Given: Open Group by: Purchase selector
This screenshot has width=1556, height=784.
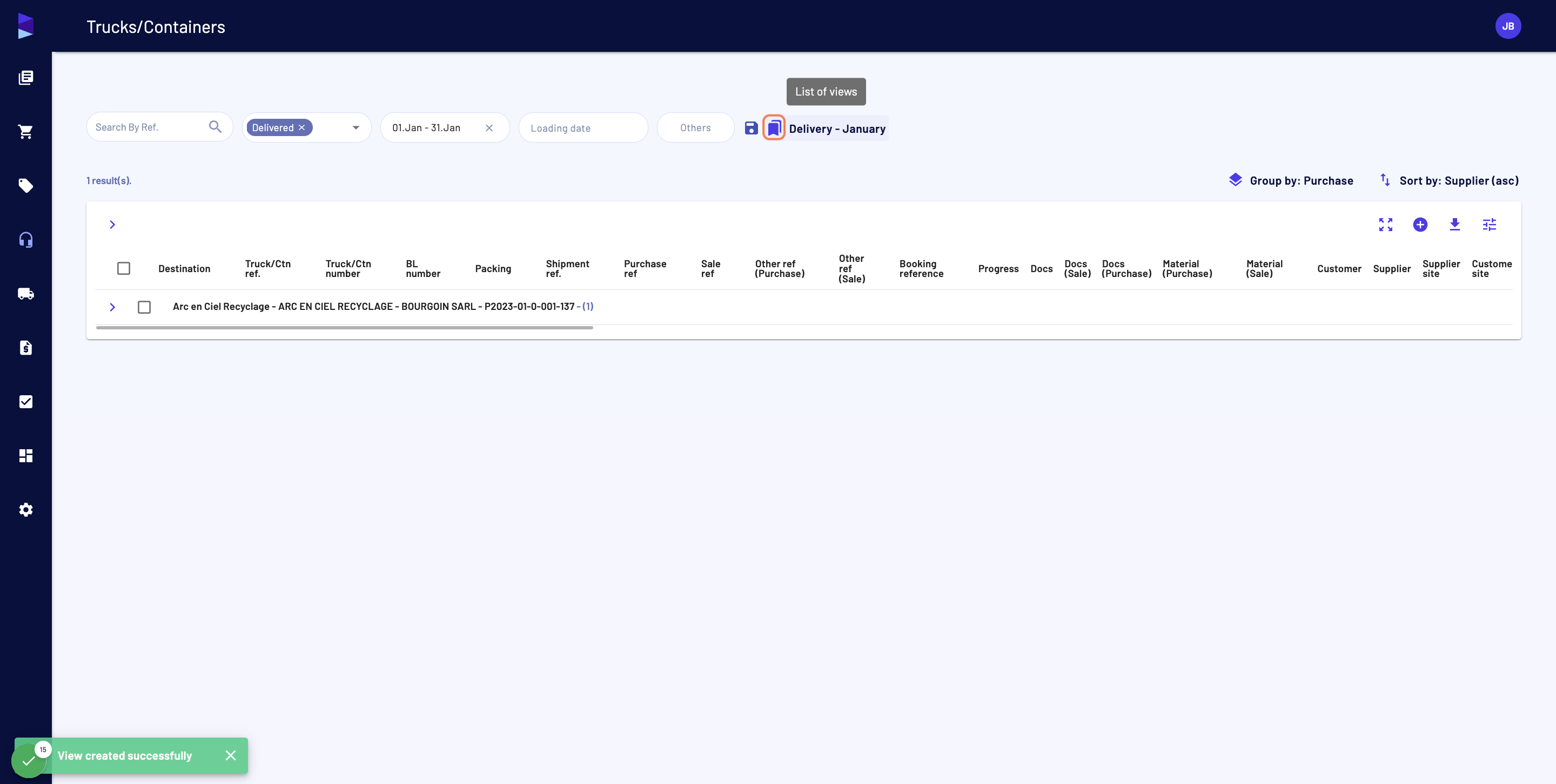Looking at the screenshot, I should click(x=1291, y=180).
